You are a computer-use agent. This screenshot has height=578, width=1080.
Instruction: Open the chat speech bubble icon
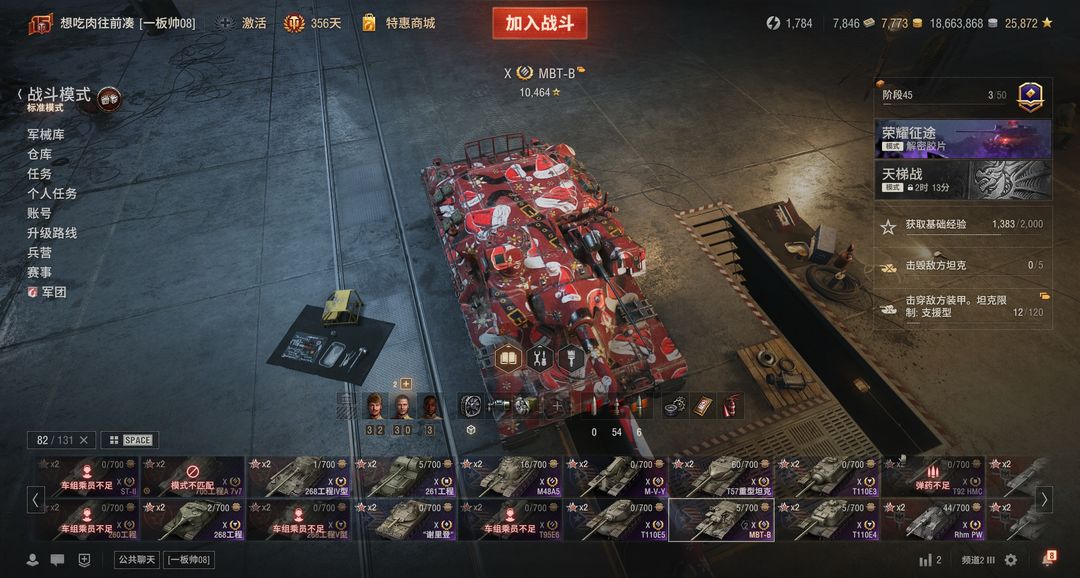point(58,559)
